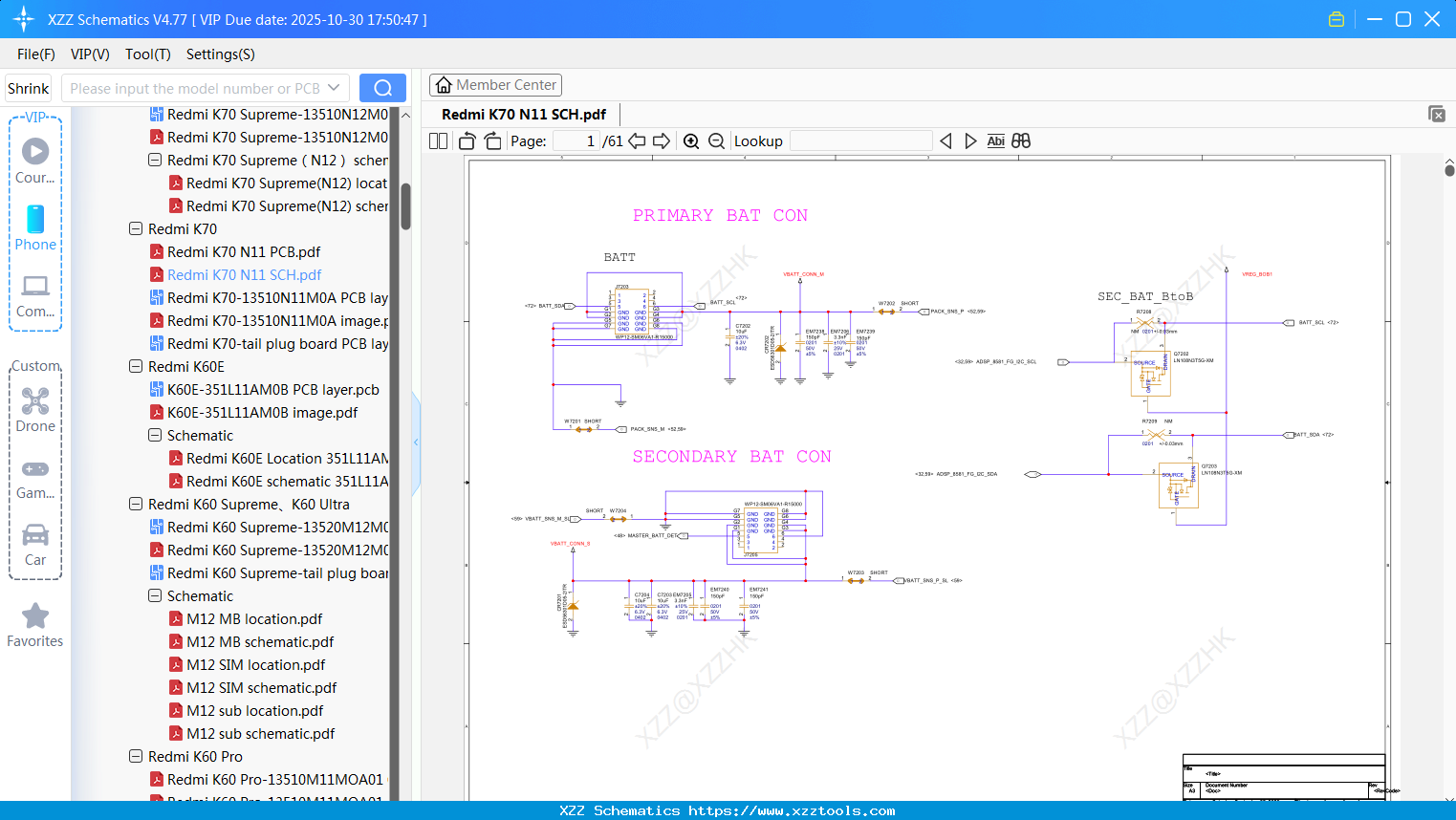The height and width of the screenshot is (820, 1456).
Task: Open the Settings(S) menu
Action: point(220,54)
